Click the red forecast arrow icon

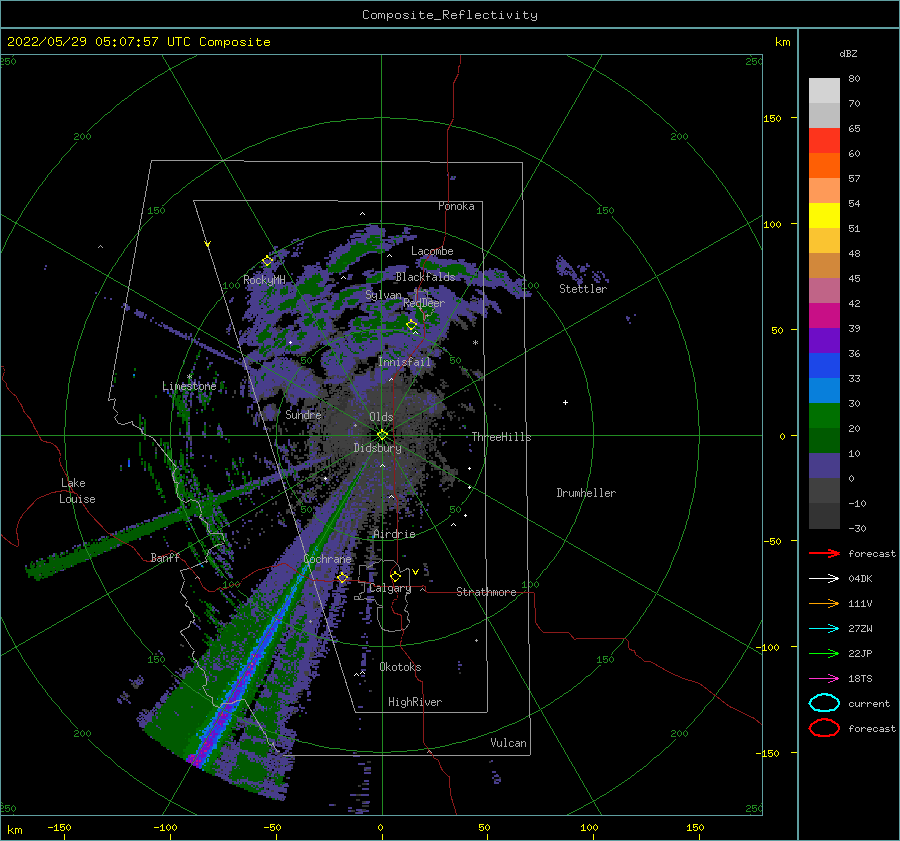pyautogui.click(x=824, y=553)
